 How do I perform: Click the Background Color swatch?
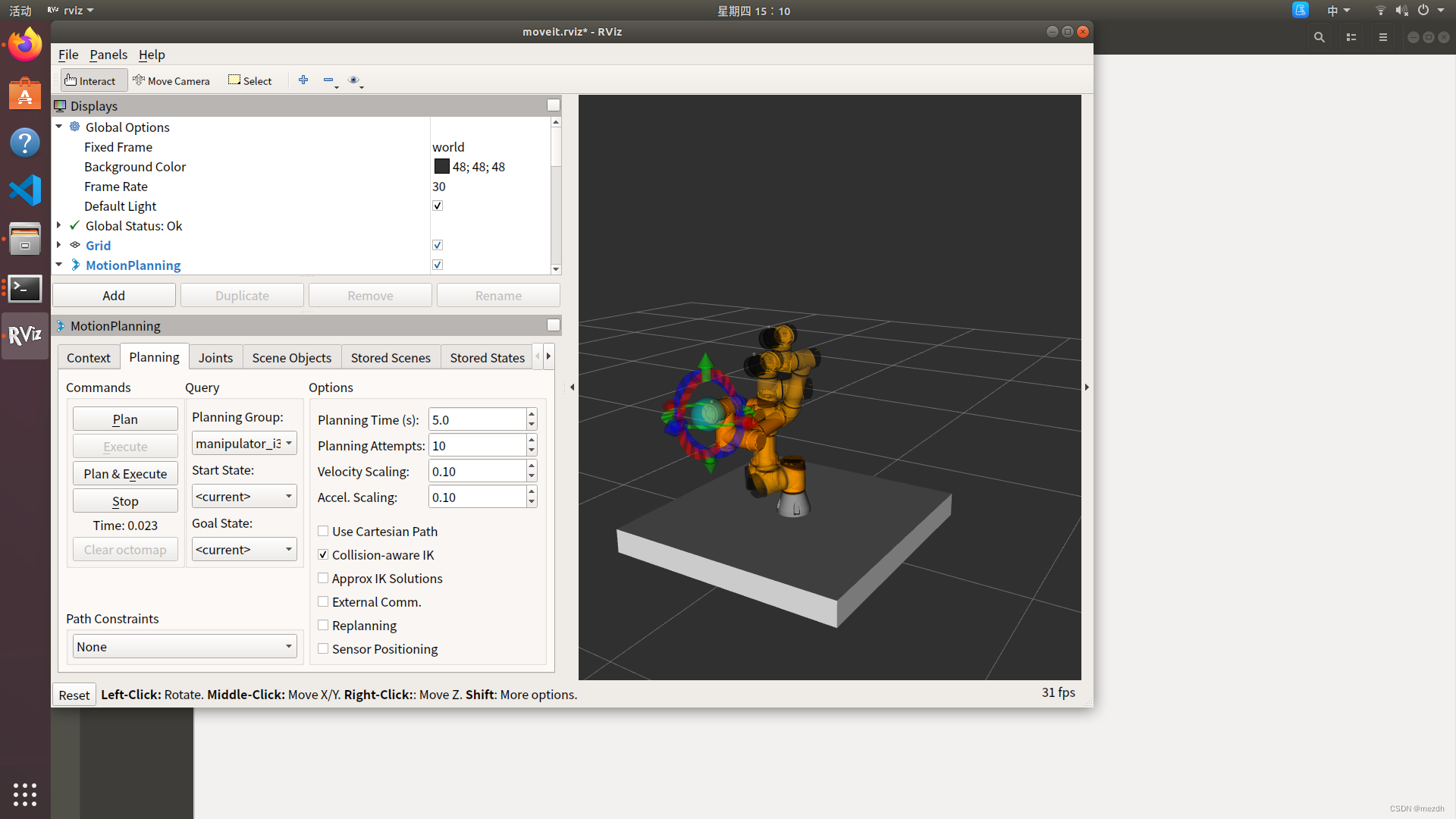click(442, 166)
